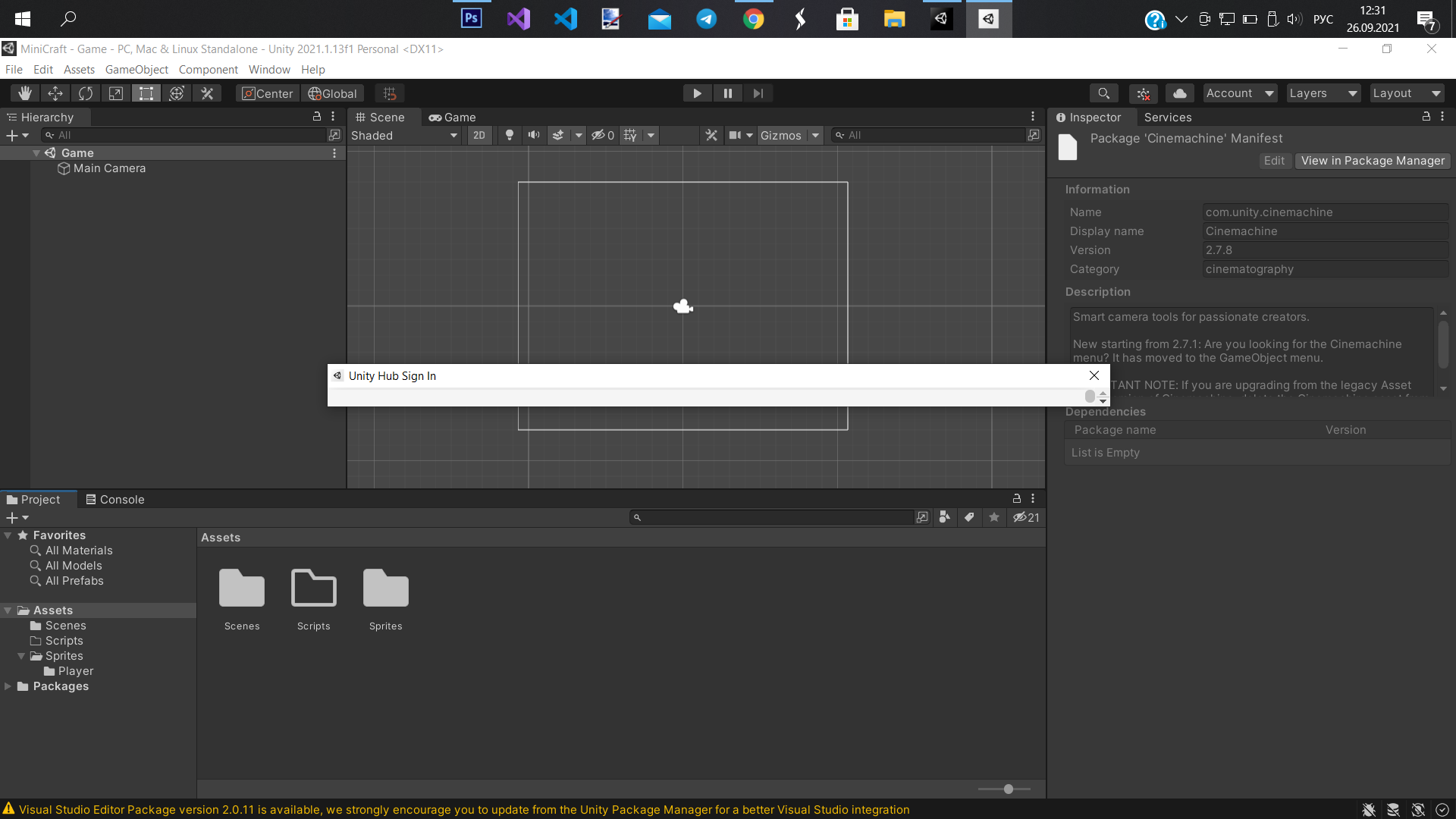Viewport: 1456px width, 819px height.
Task: Click the Edit manifest button
Action: pyautogui.click(x=1274, y=161)
